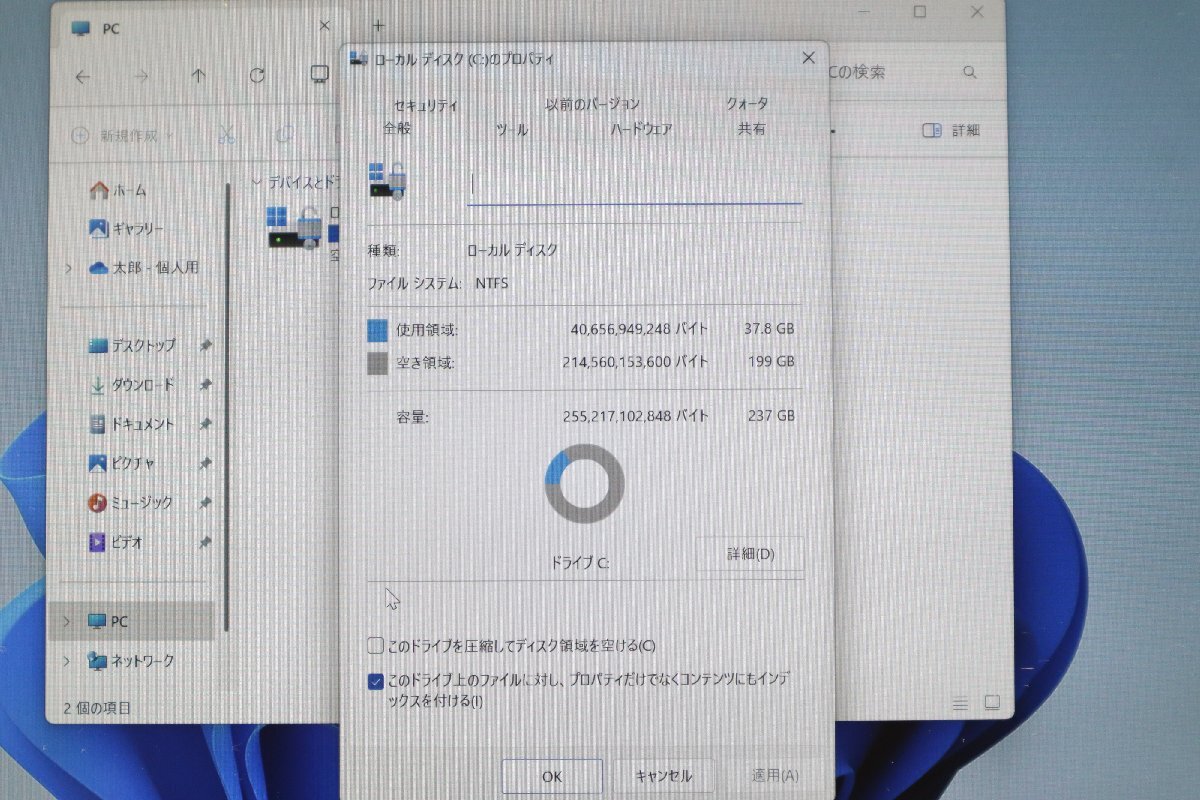Image resolution: width=1200 pixels, height=800 pixels.
Task: Navigate up a folder with the up-arrow icon
Action: (x=198, y=74)
